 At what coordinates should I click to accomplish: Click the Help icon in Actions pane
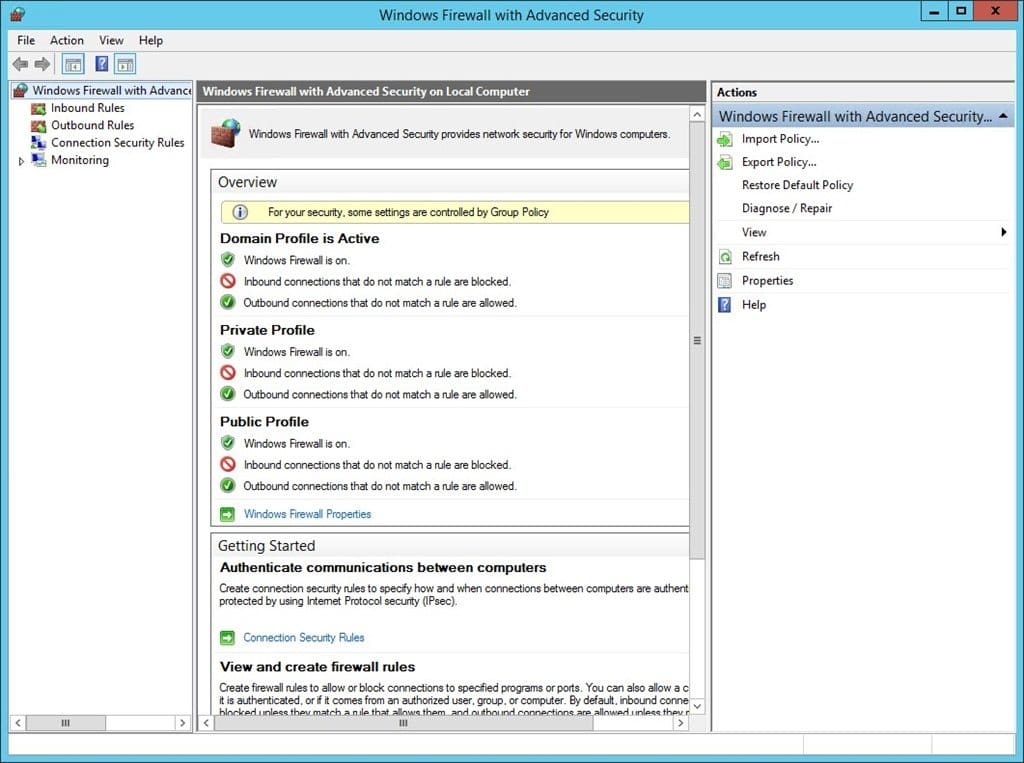[725, 305]
